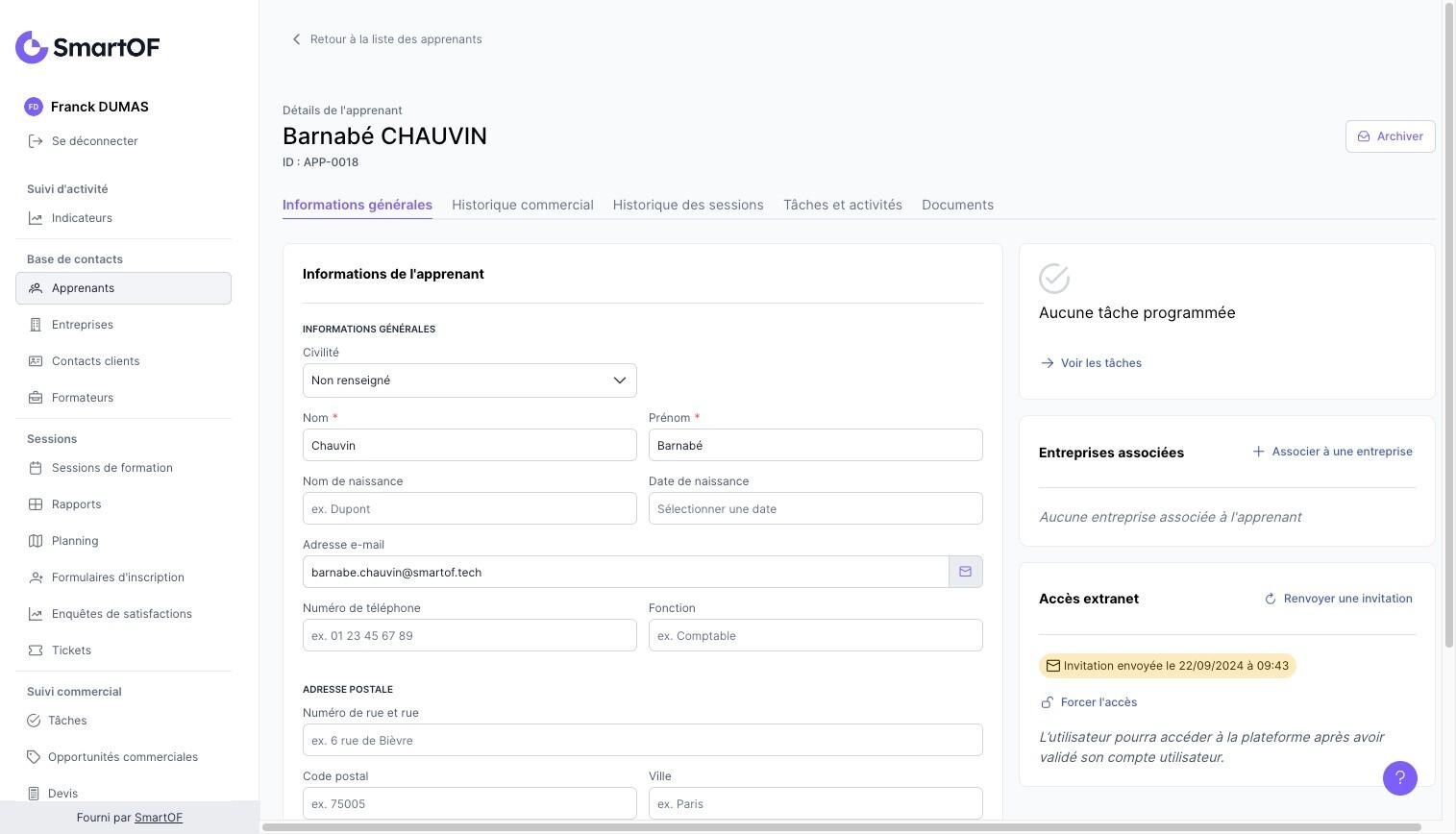Open the Date de naissance date picker
This screenshot has height=834, width=1456.
coord(815,508)
